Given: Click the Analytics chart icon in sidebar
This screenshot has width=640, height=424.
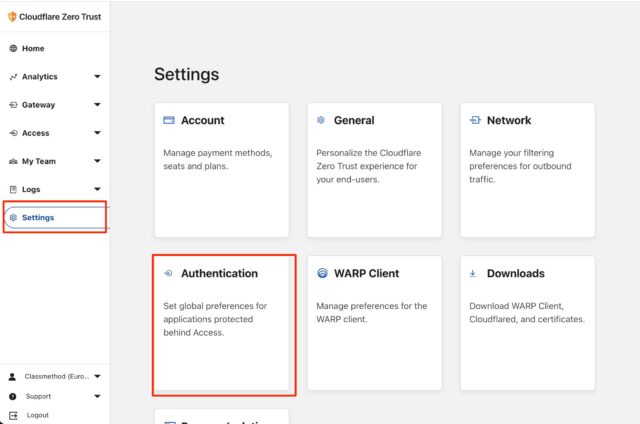Looking at the screenshot, I should coord(13,77).
